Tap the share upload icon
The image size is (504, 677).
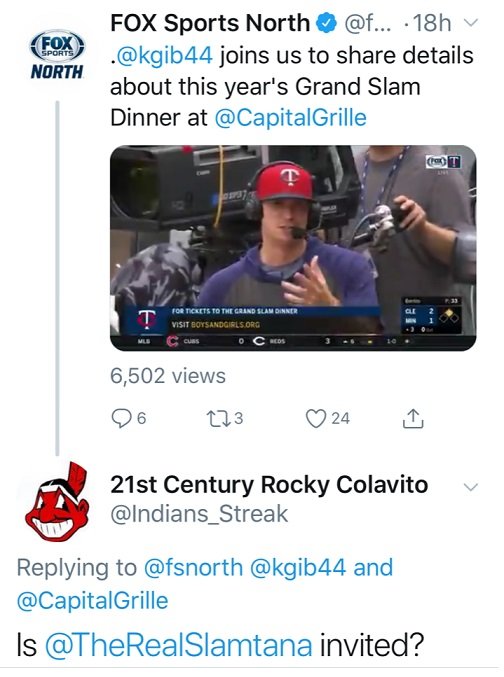413,418
